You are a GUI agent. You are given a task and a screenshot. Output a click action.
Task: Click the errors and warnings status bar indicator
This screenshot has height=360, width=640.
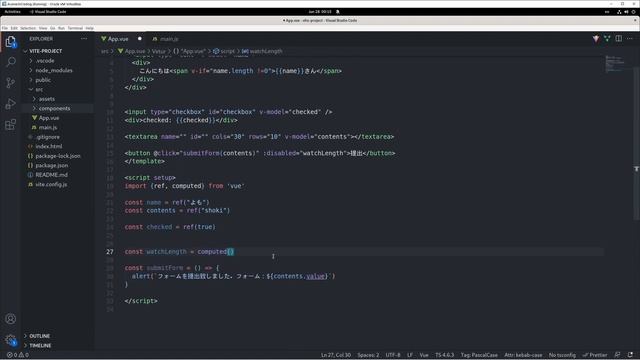point(18,355)
